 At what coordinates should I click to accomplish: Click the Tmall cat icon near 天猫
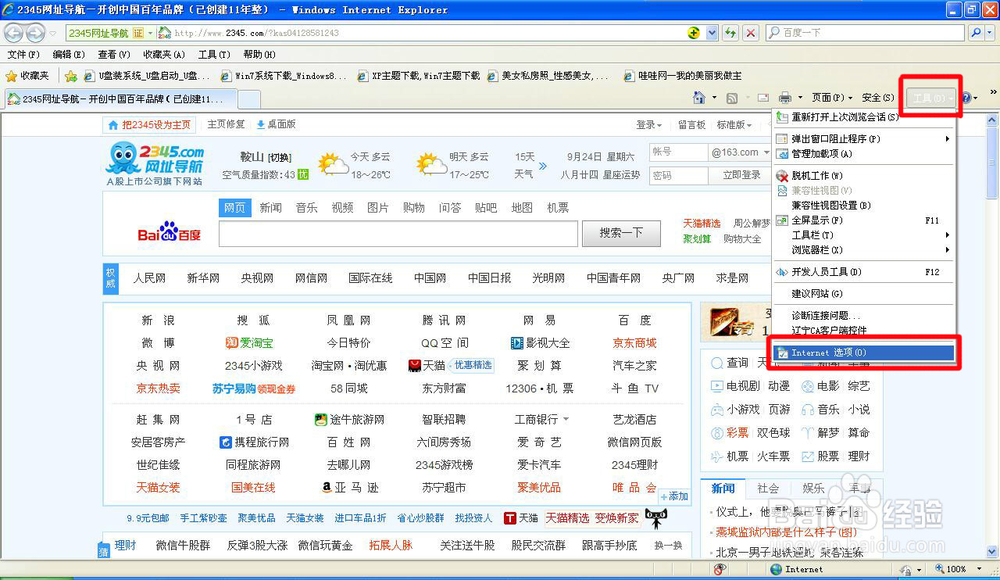415,365
